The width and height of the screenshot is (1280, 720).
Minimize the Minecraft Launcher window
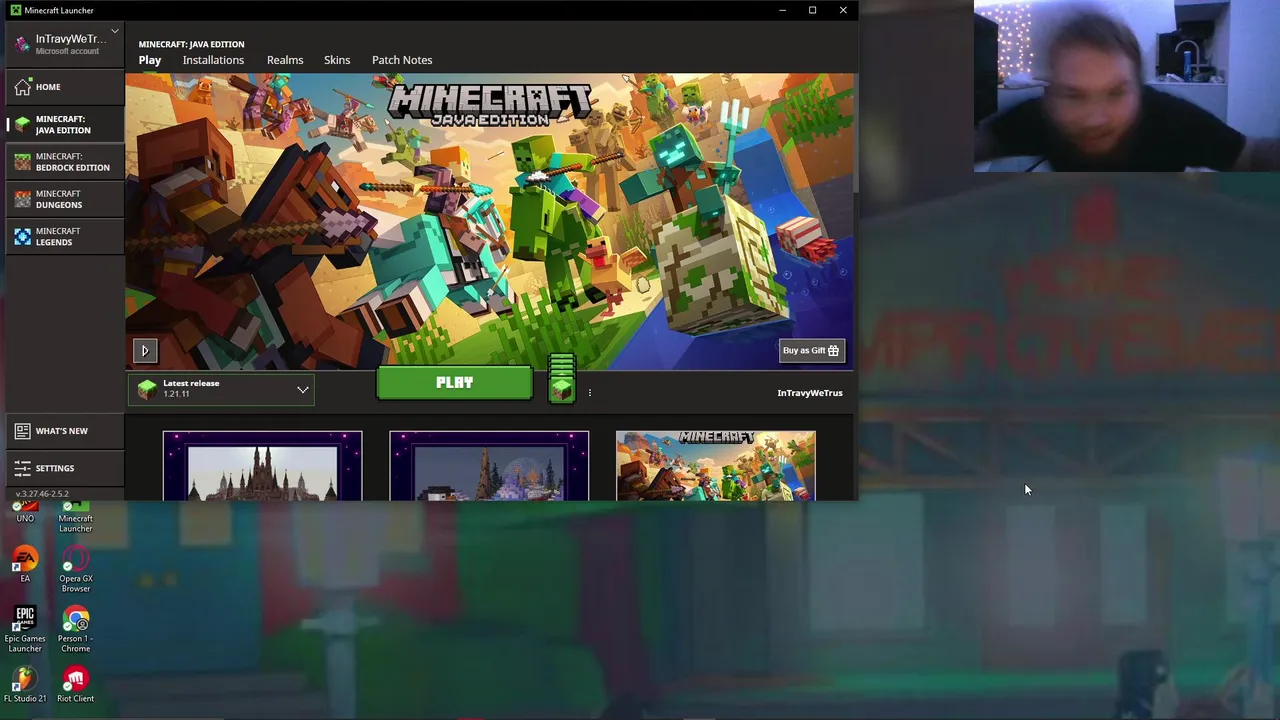(x=782, y=10)
